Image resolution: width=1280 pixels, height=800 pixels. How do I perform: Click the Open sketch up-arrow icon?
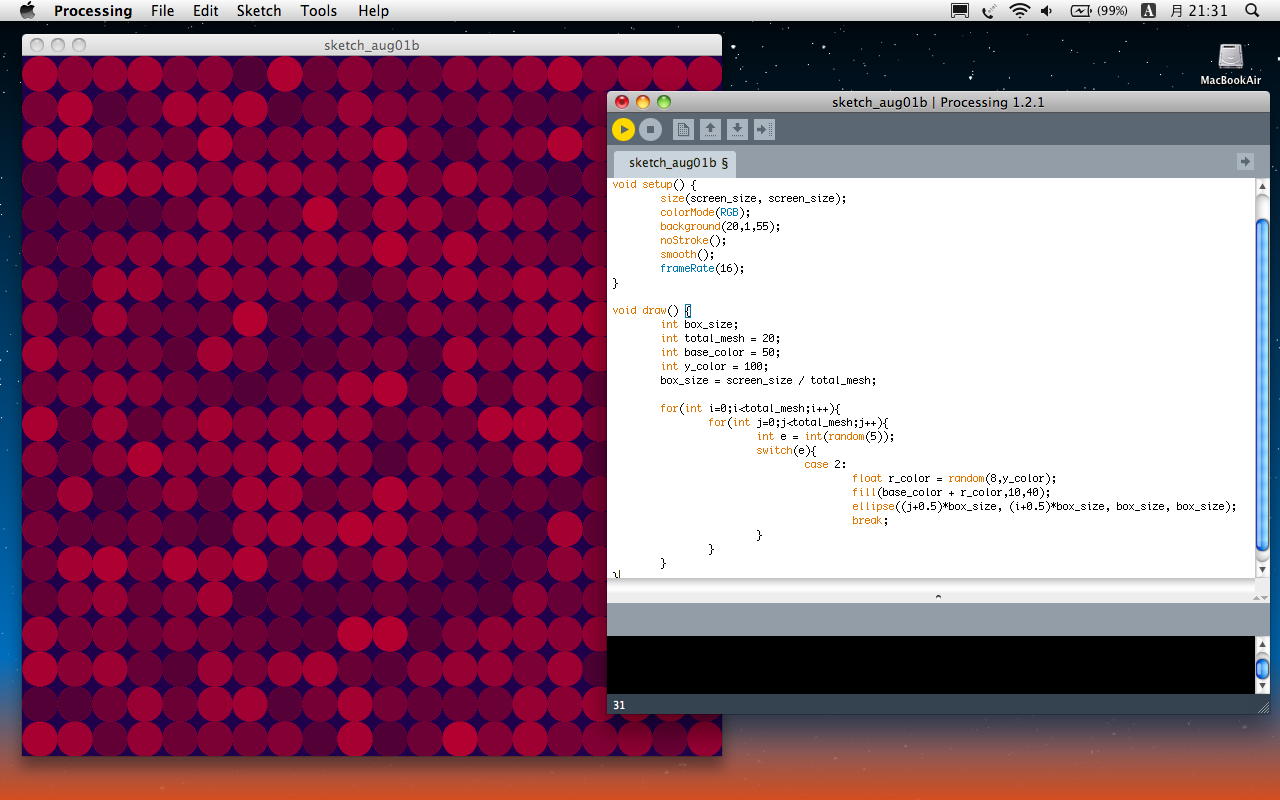coord(710,129)
